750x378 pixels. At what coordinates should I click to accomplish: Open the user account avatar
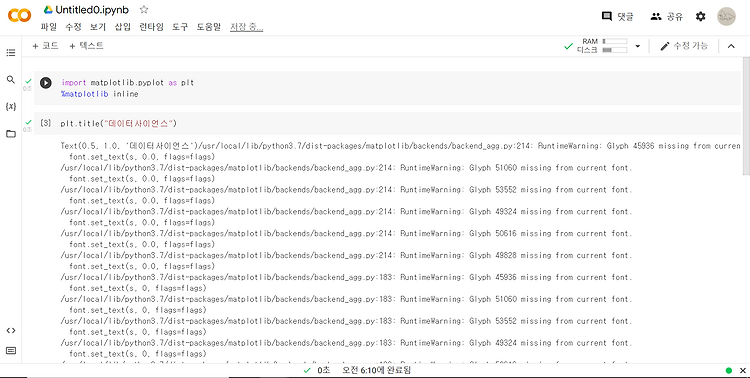tap(726, 17)
